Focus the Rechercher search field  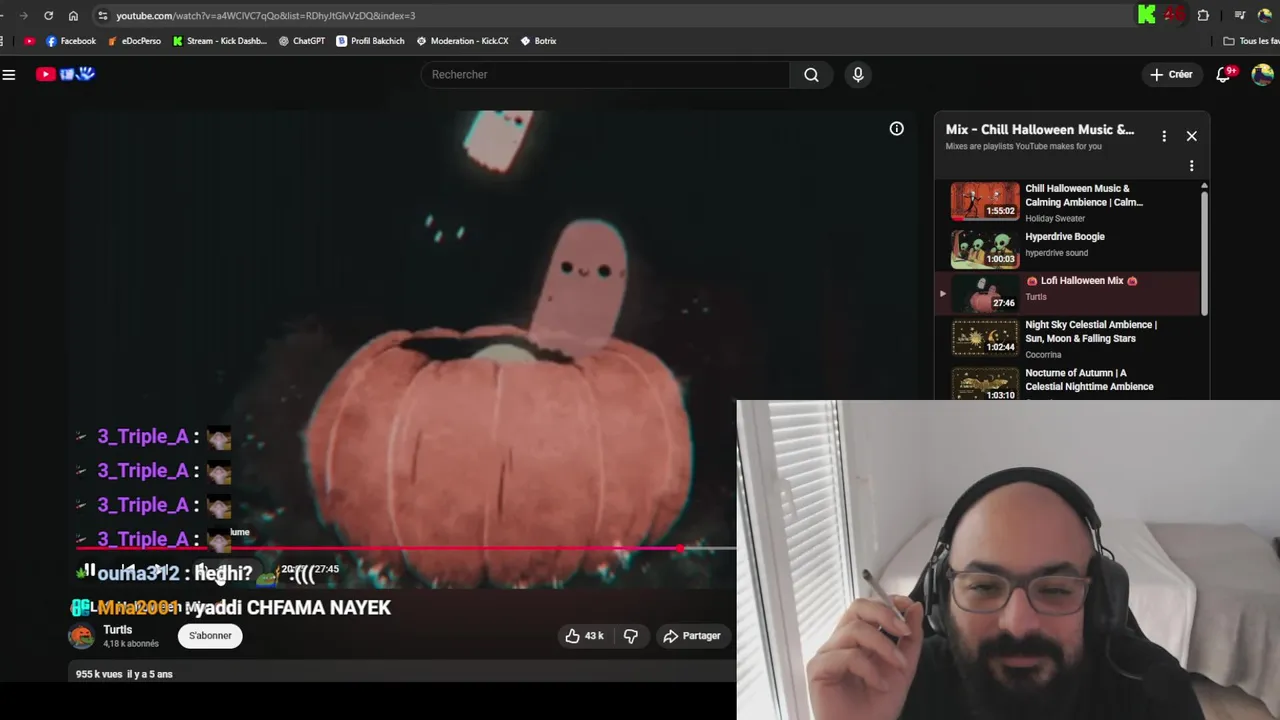605,74
